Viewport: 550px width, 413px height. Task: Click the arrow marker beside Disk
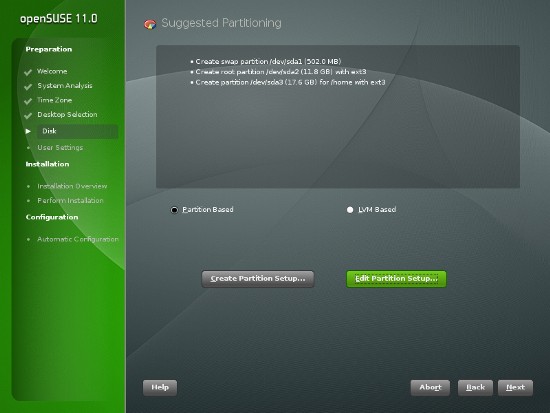[x=28, y=131]
